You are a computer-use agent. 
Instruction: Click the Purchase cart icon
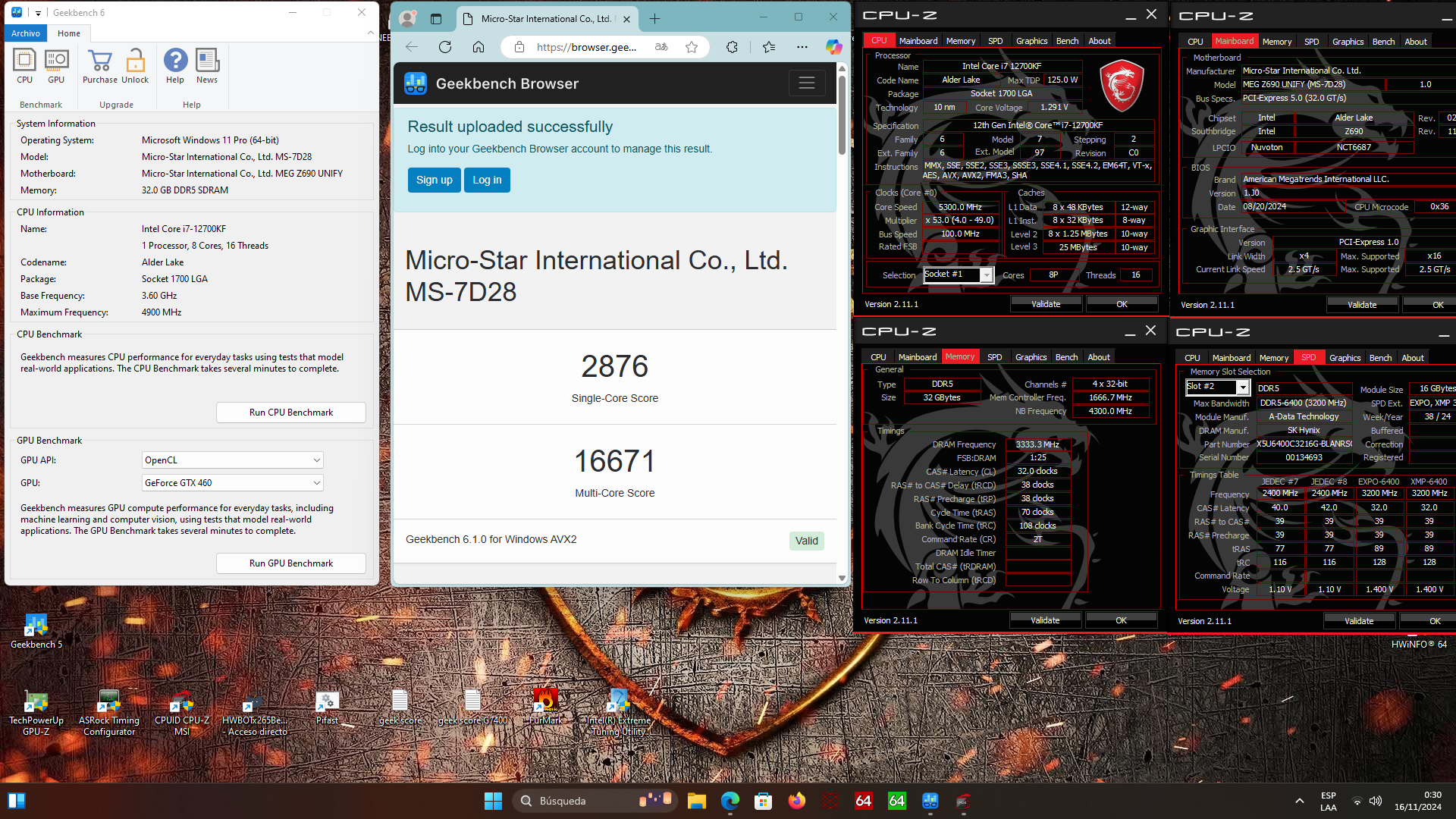click(x=100, y=65)
